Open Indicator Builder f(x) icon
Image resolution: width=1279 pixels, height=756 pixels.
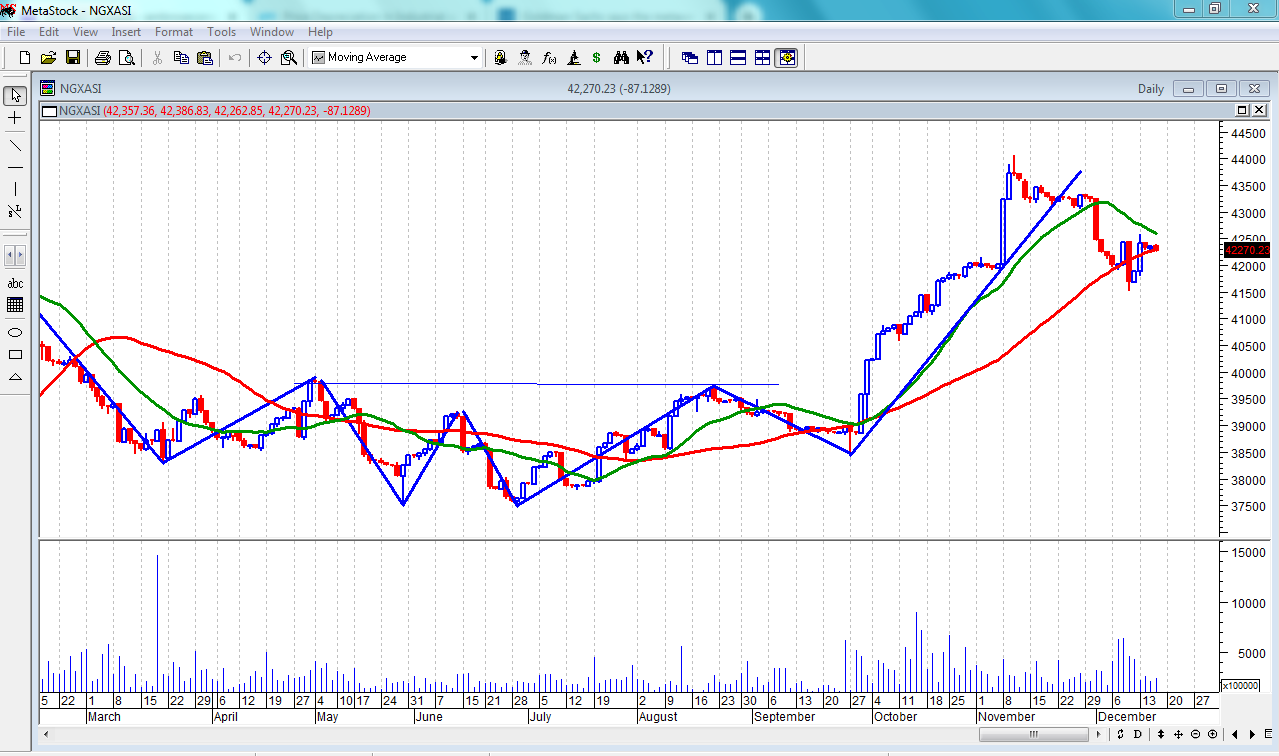[x=549, y=58]
